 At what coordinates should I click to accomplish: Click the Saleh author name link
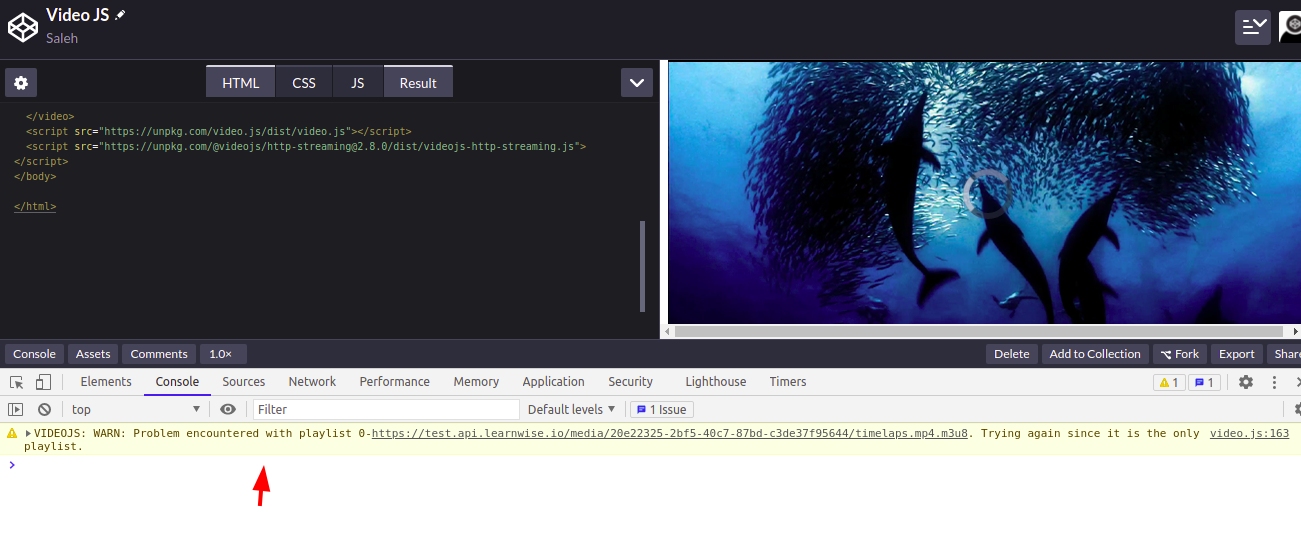[62, 38]
